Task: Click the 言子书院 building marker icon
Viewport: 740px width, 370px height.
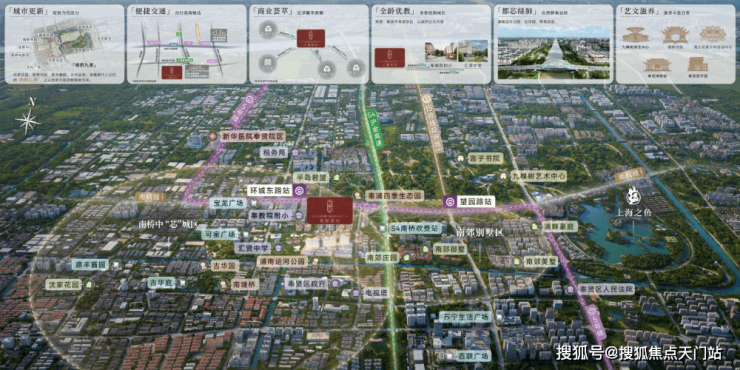Action: coord(460,159)
